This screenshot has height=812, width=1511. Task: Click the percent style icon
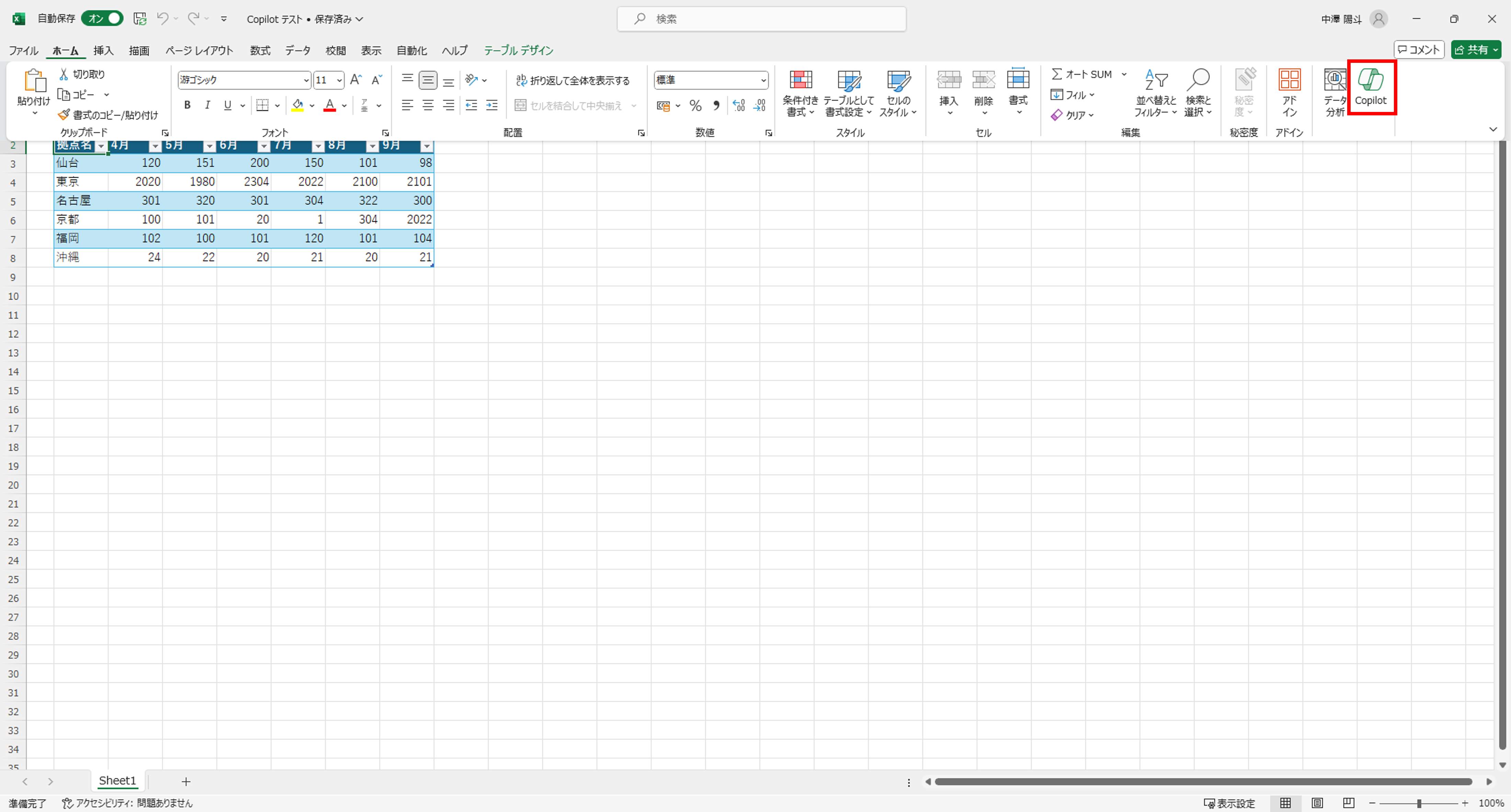(x=695, y=105)
